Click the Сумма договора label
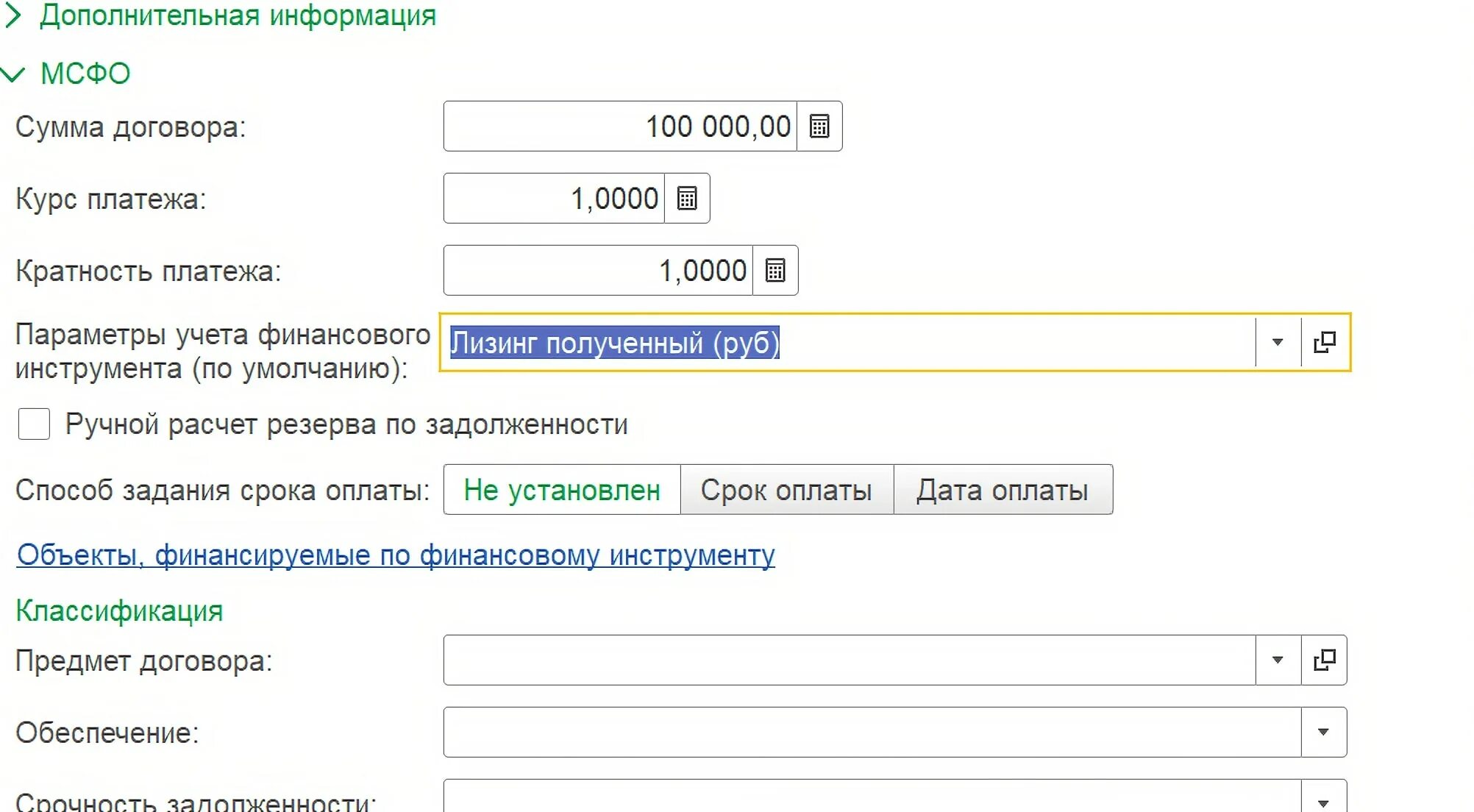This screenshot has height=812, width=1474. tap(131, 127)
